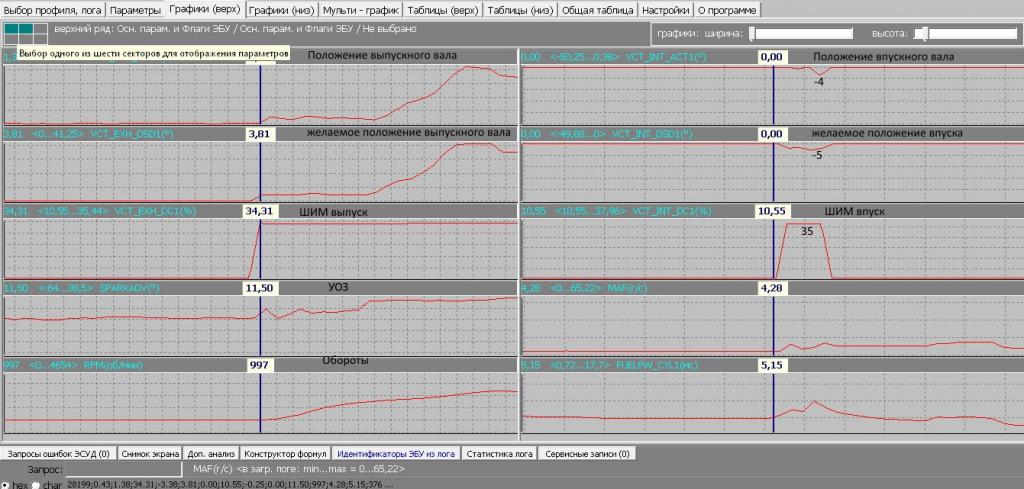1024x489 pixels.
Task: Click the 'Обороты' graph title
Action: click(x=345, y=361)
